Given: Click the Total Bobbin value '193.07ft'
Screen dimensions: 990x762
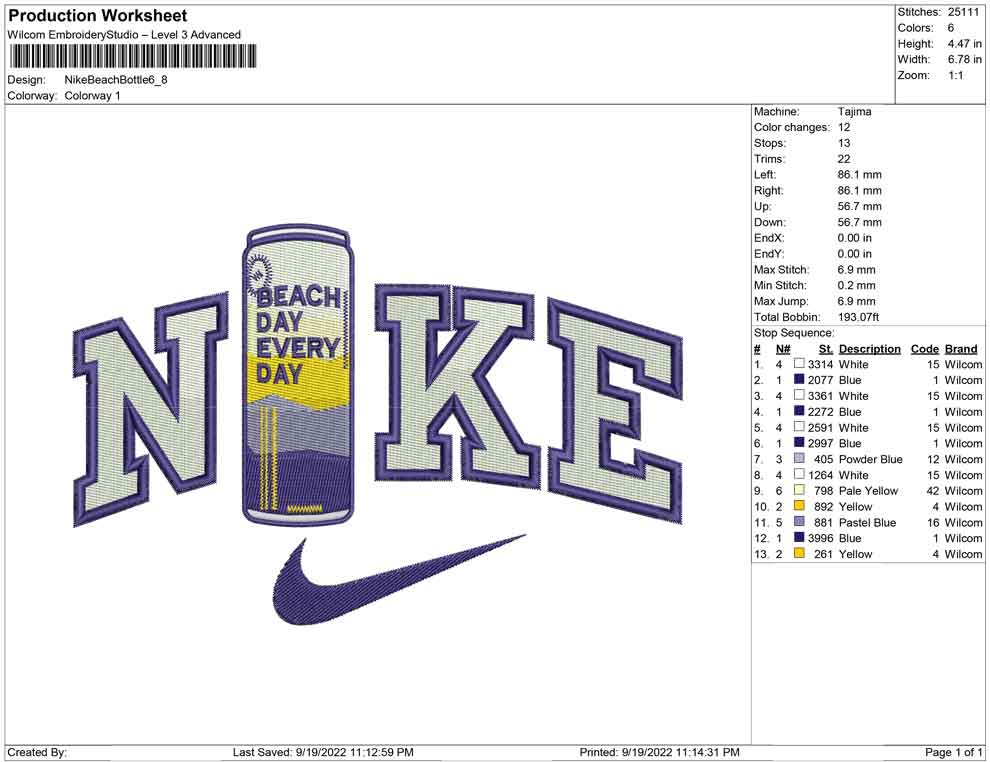Looking at the screenshot, I should 858,317.
